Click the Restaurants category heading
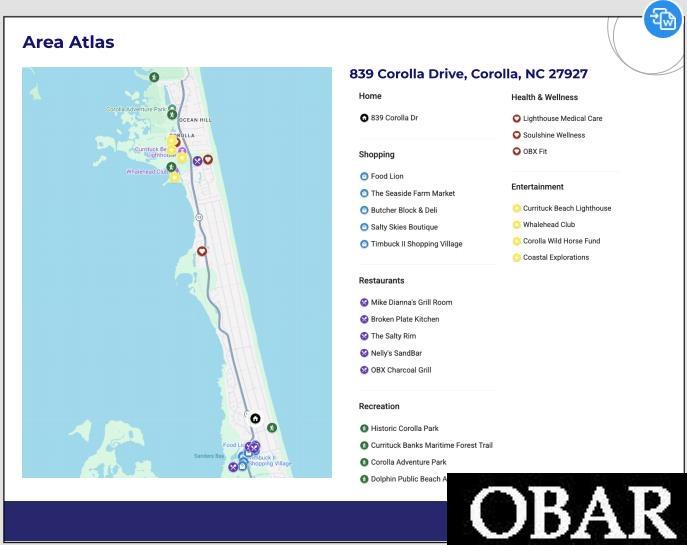 381,280
